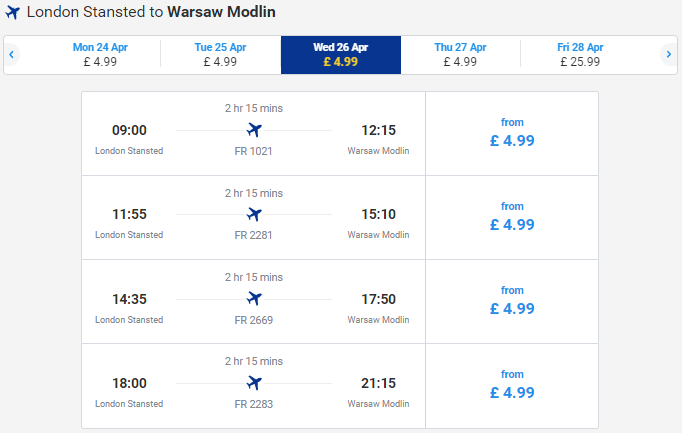
Task: Select the Fri 28 Apr £25.99 tab
Action: pyautogui.click(x=580, y=55)
